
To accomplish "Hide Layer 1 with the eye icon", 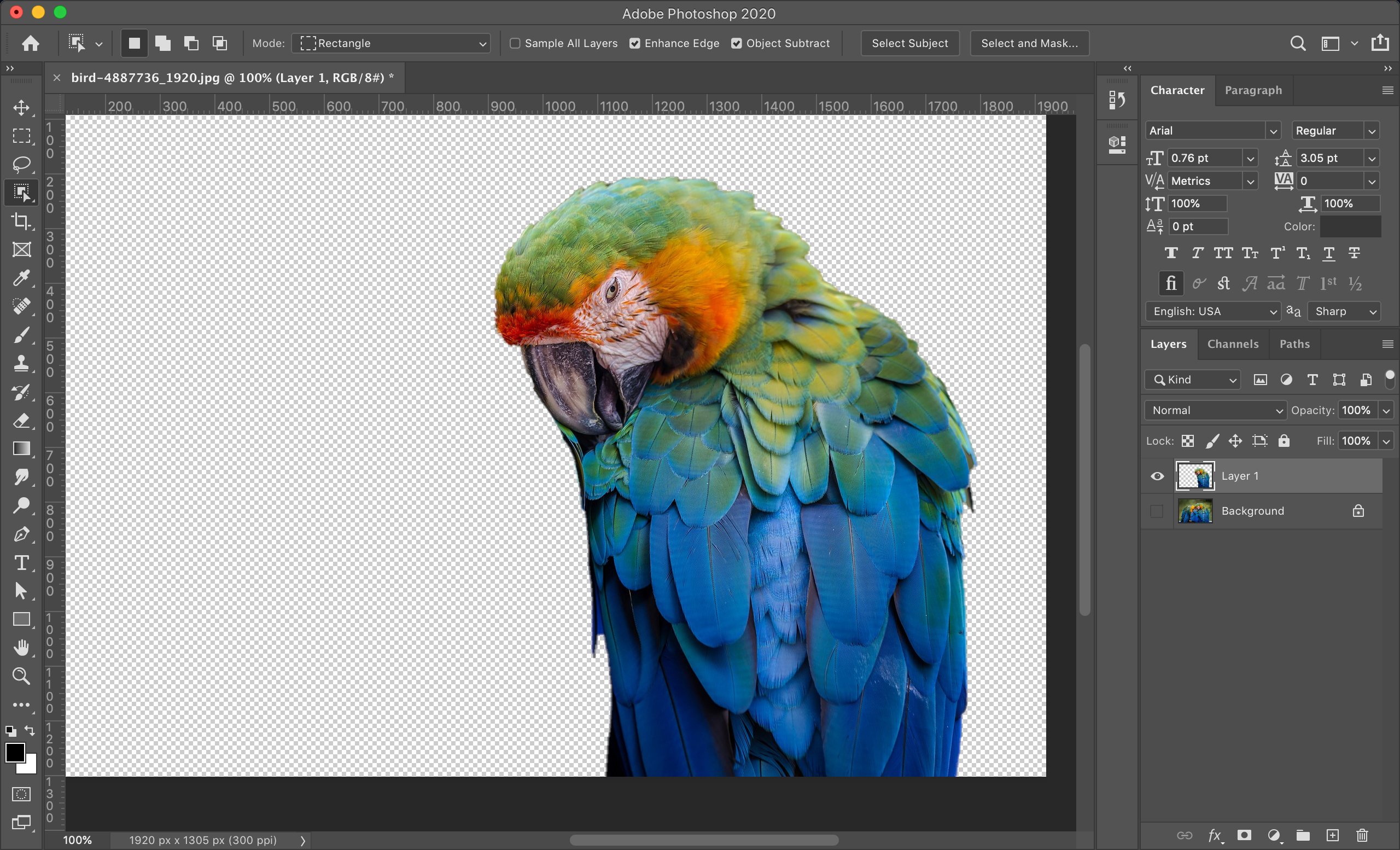I will [x=1157, y=476].
